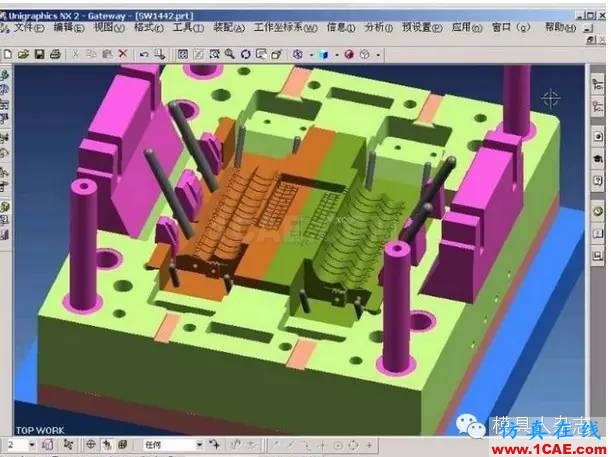Click the second icon after the 2 dropdown
This screenshot has height=457, width=611.
point(69,444)
